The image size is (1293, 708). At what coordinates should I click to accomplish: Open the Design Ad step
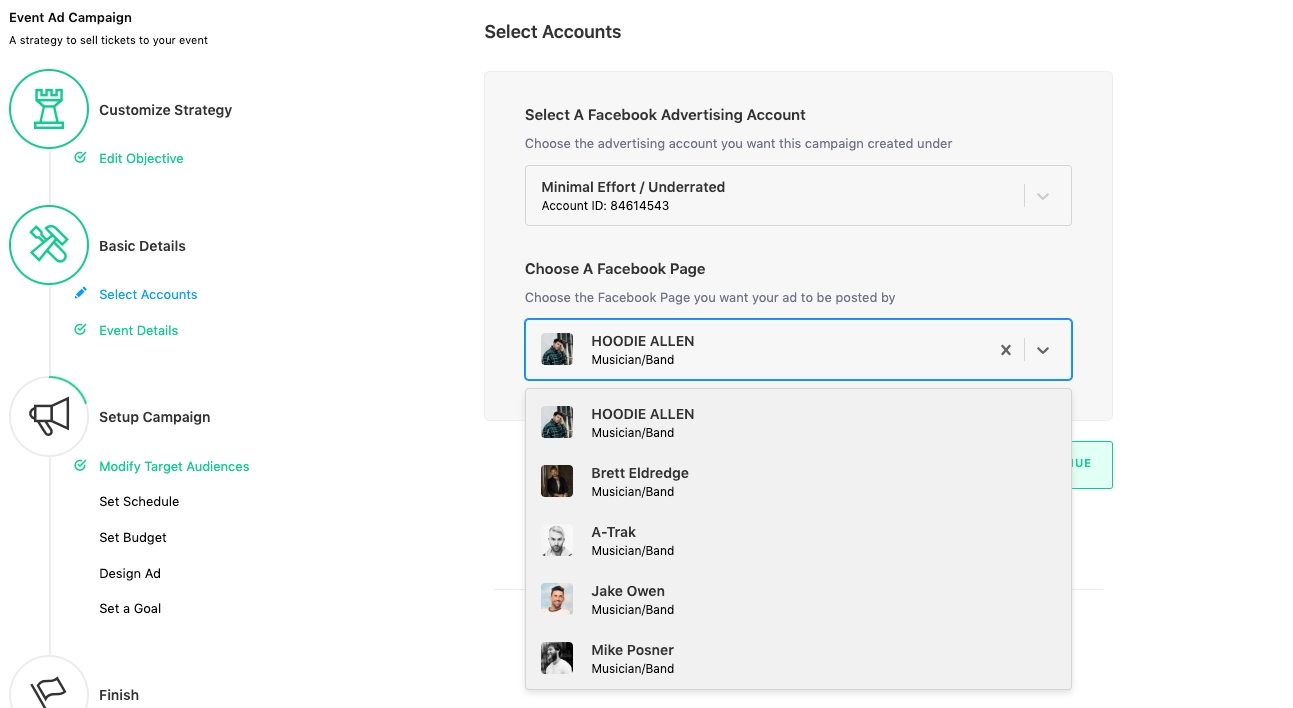tap(130, 573)
